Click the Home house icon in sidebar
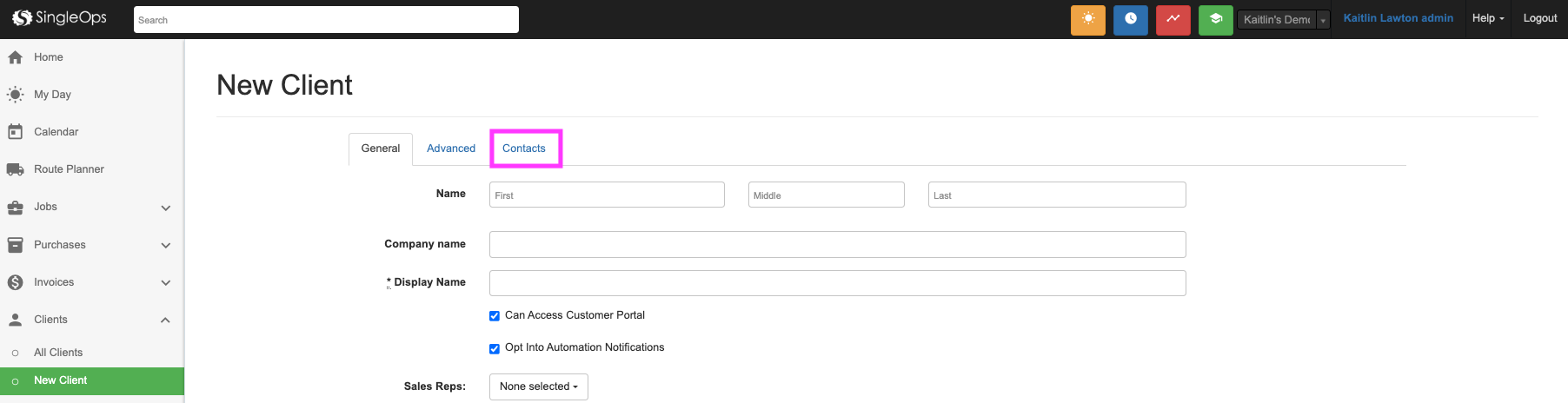 coord(15,57)
